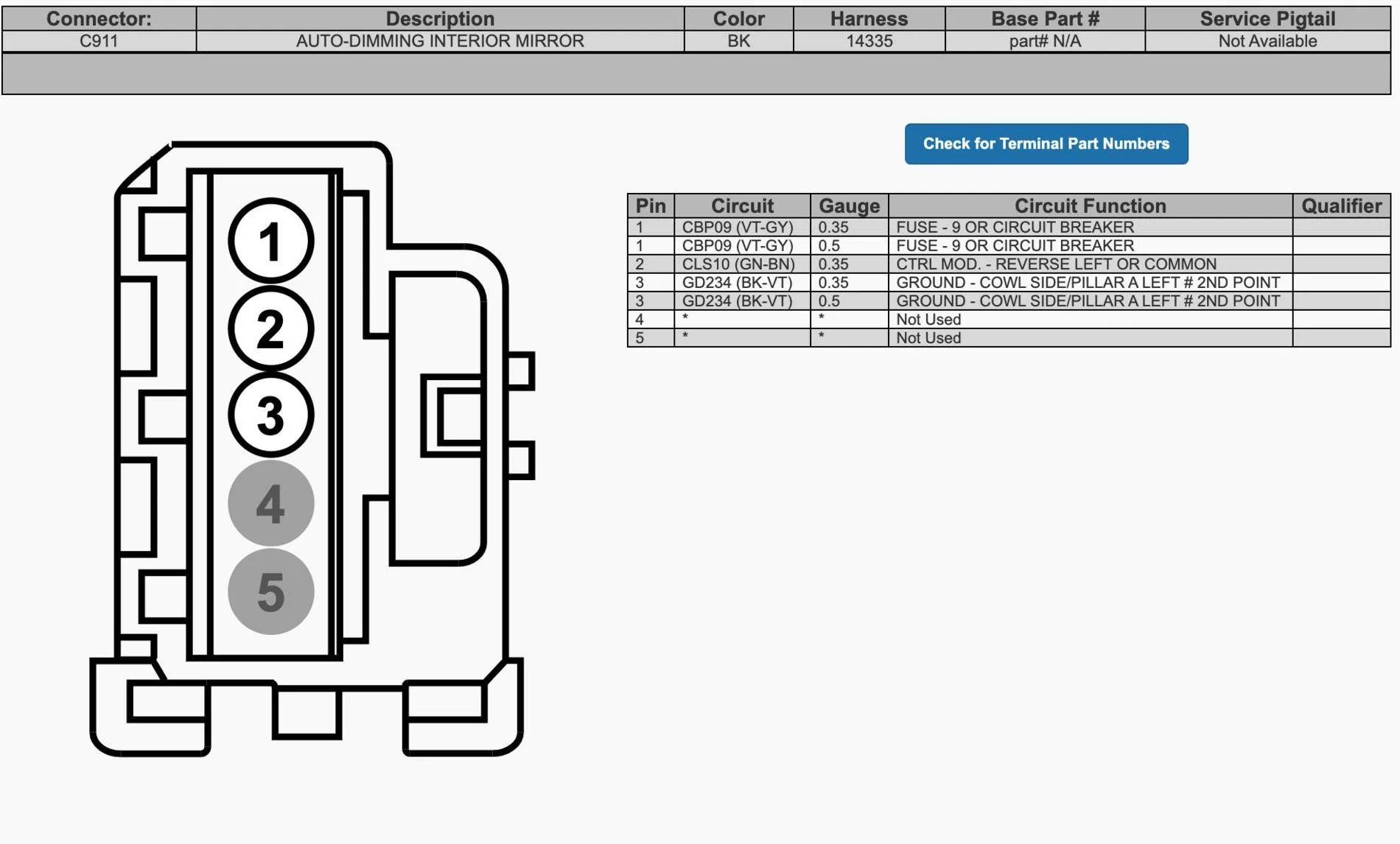Click Service Pigtail column header
Screen dimensions: 1400x844
tap(1268, 18)
